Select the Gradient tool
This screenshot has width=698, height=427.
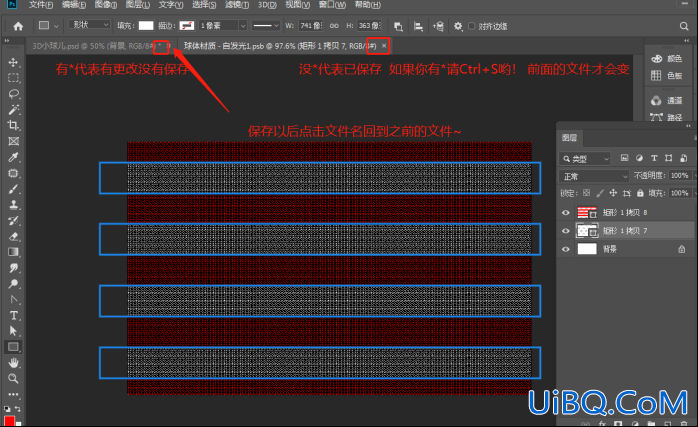(x=13, y=252)
